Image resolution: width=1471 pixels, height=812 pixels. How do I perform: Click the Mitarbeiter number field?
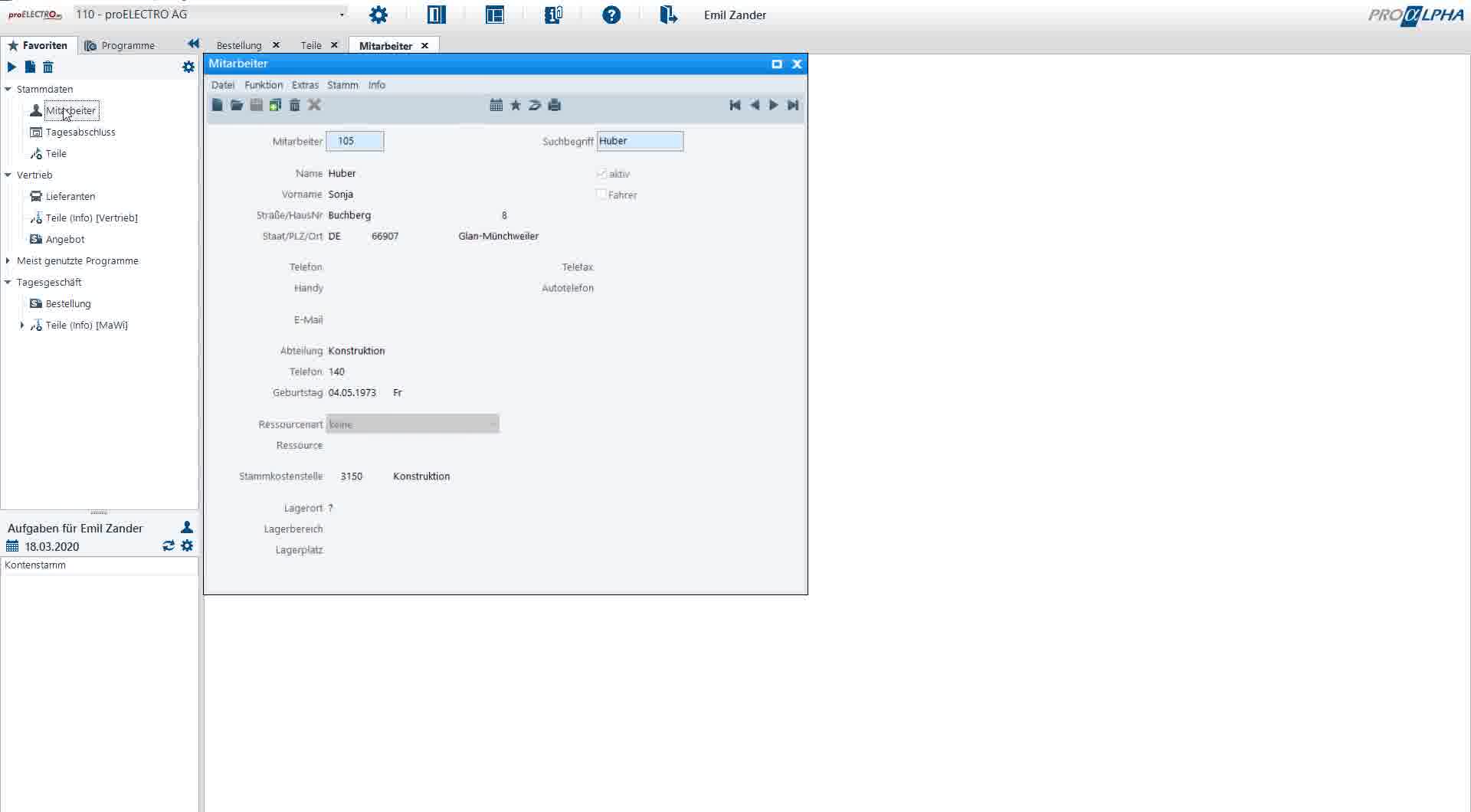point(355,141)
